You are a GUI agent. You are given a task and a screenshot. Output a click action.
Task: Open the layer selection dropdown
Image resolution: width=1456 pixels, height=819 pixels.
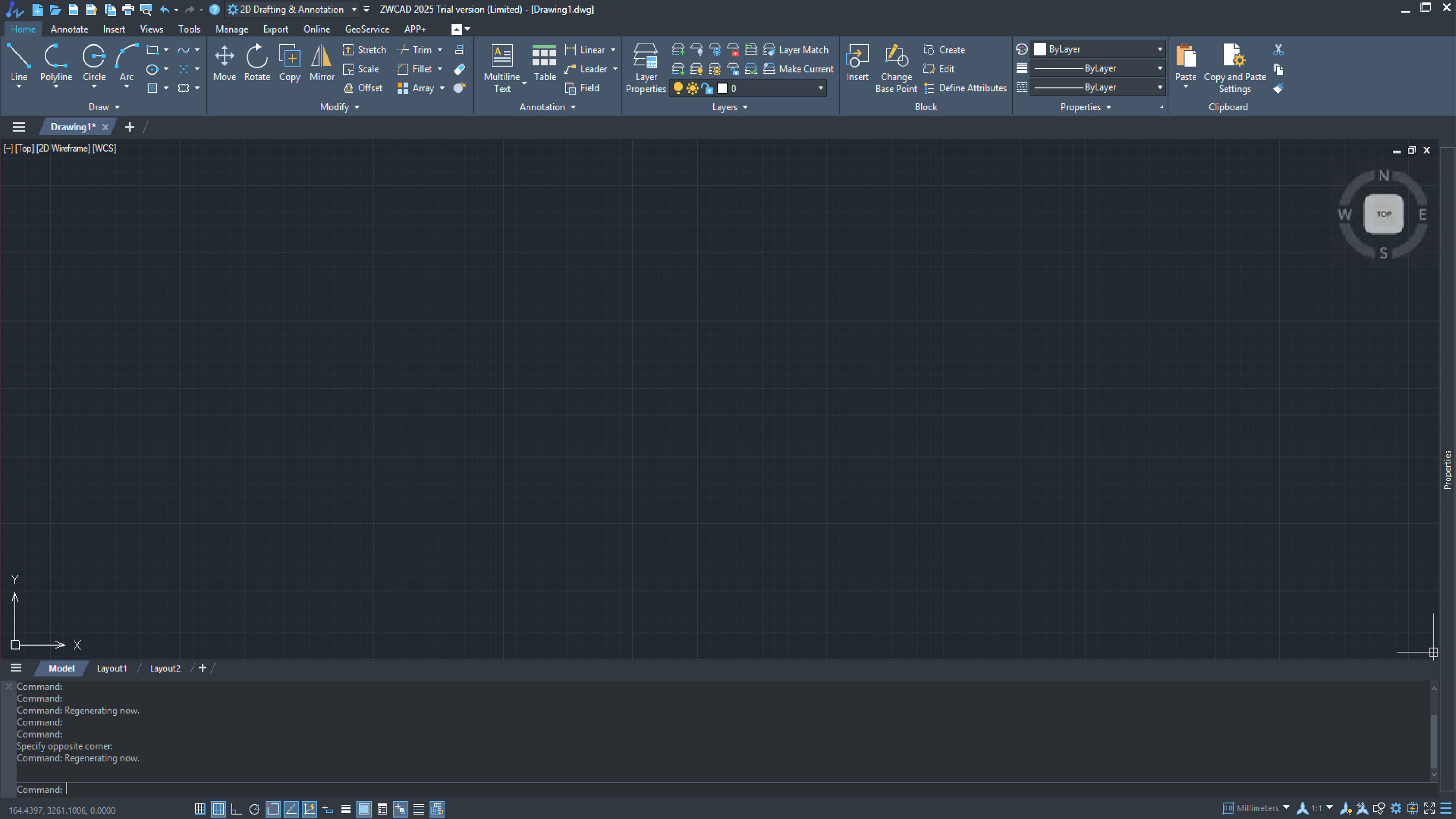click(x=820, y=88)
